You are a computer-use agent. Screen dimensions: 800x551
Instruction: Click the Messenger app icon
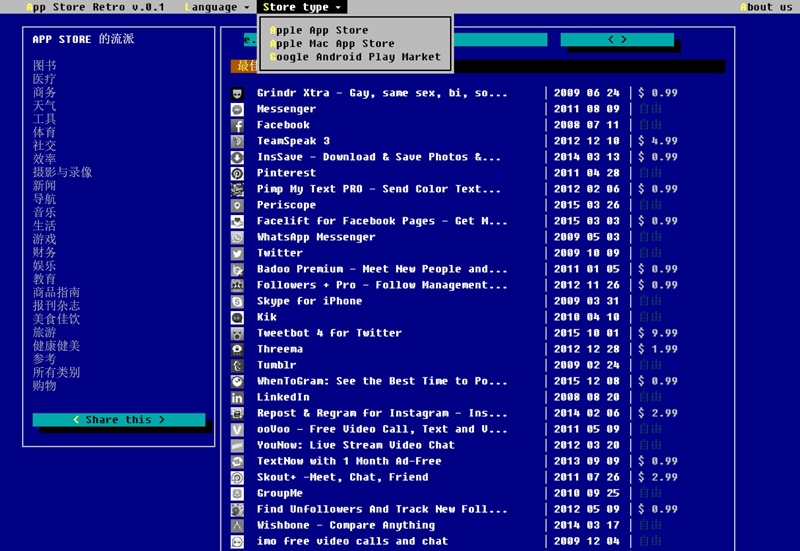tap(237, 109)
